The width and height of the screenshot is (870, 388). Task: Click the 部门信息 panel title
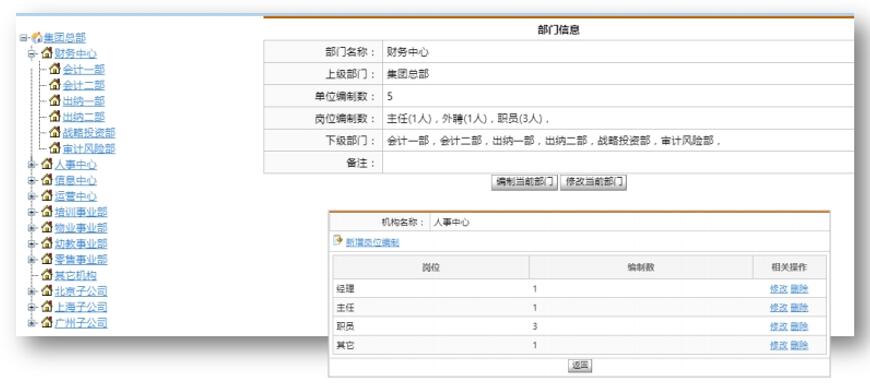point(558,31)
